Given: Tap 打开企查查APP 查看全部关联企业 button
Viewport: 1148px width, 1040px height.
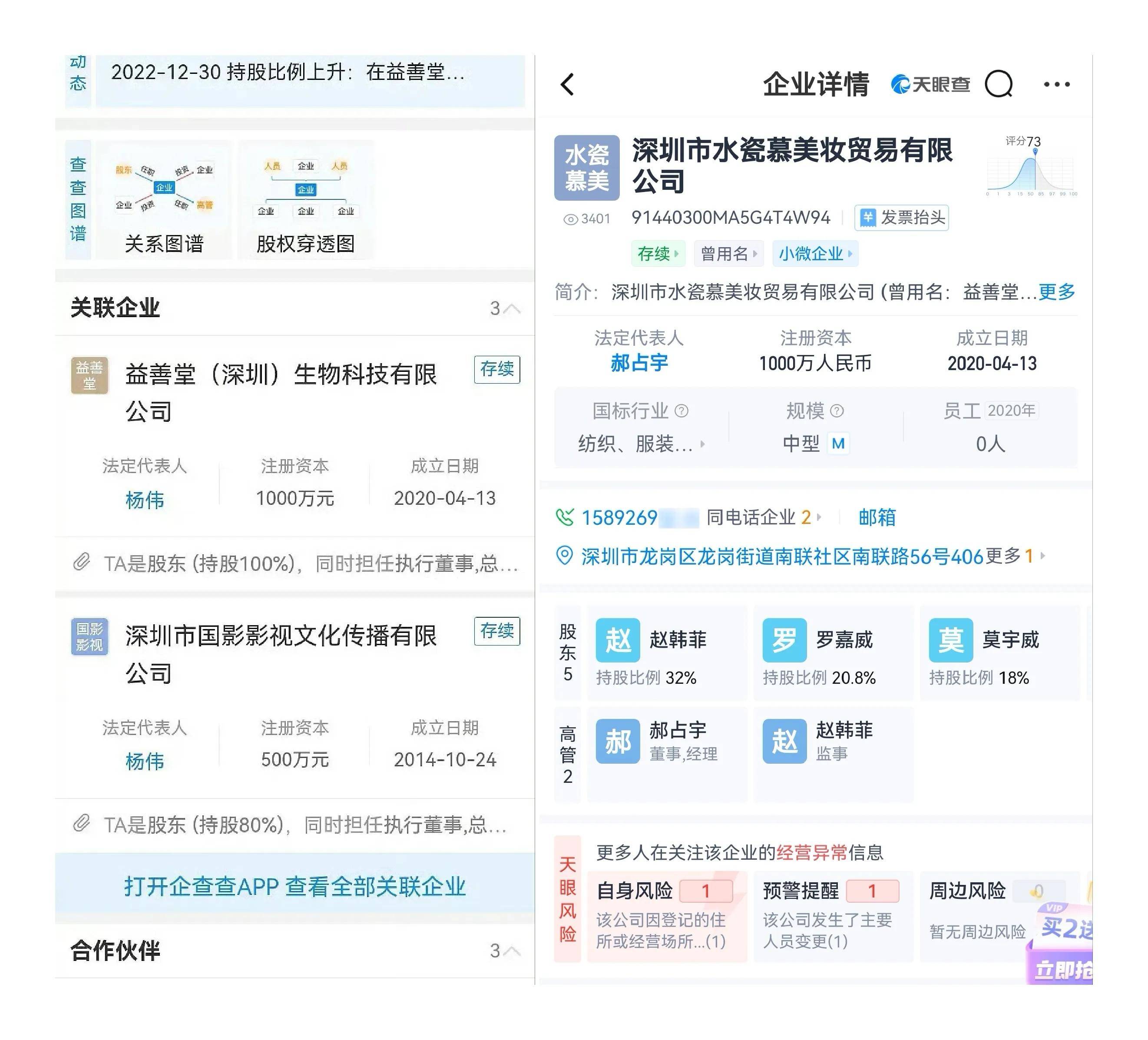Looking at the screenshot, I should click(295, 887).
